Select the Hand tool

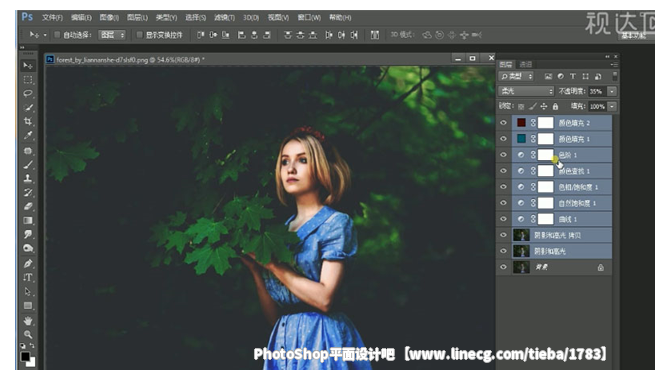[28, 321]
